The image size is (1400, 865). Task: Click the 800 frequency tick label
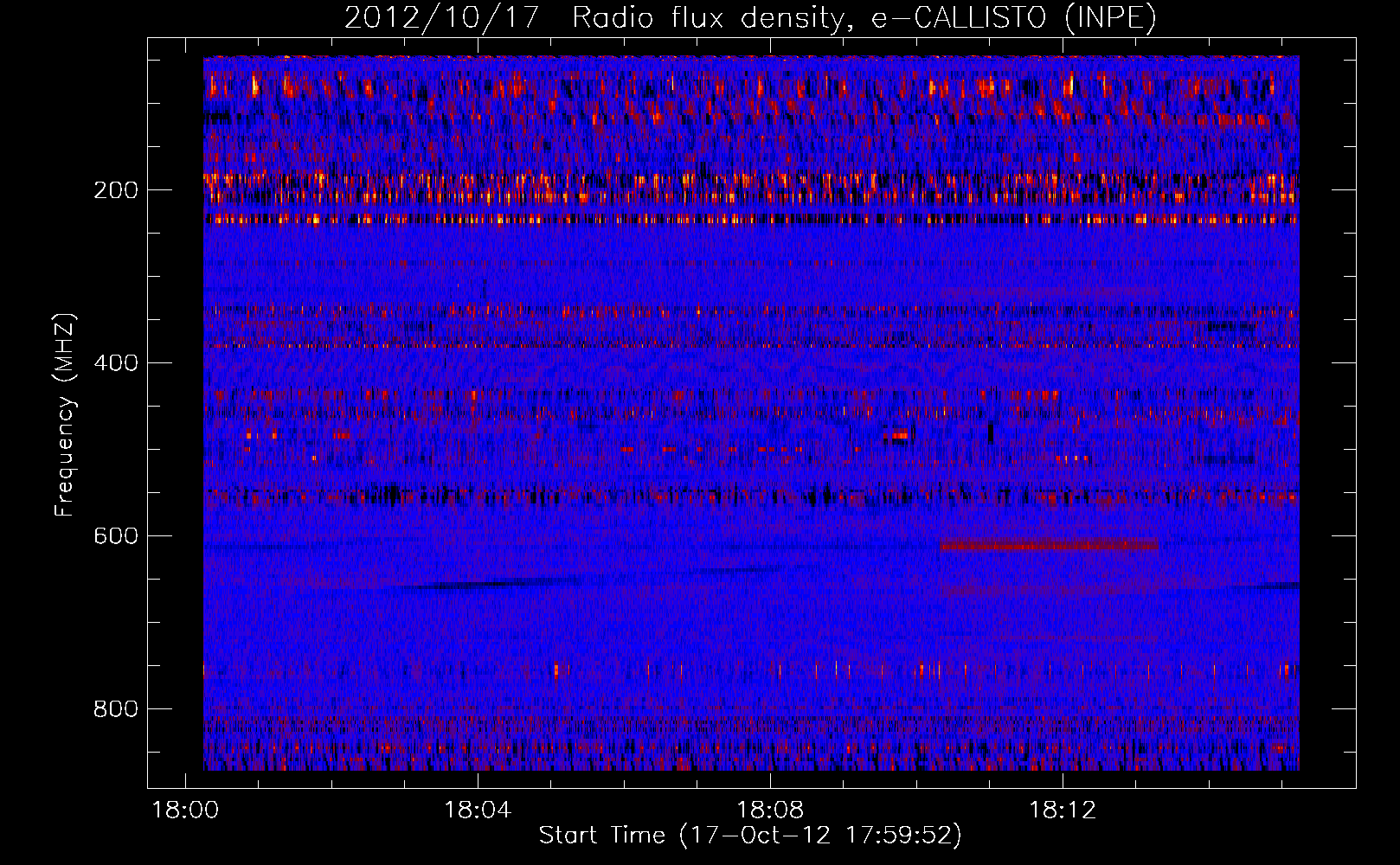[x=116, y=709]
